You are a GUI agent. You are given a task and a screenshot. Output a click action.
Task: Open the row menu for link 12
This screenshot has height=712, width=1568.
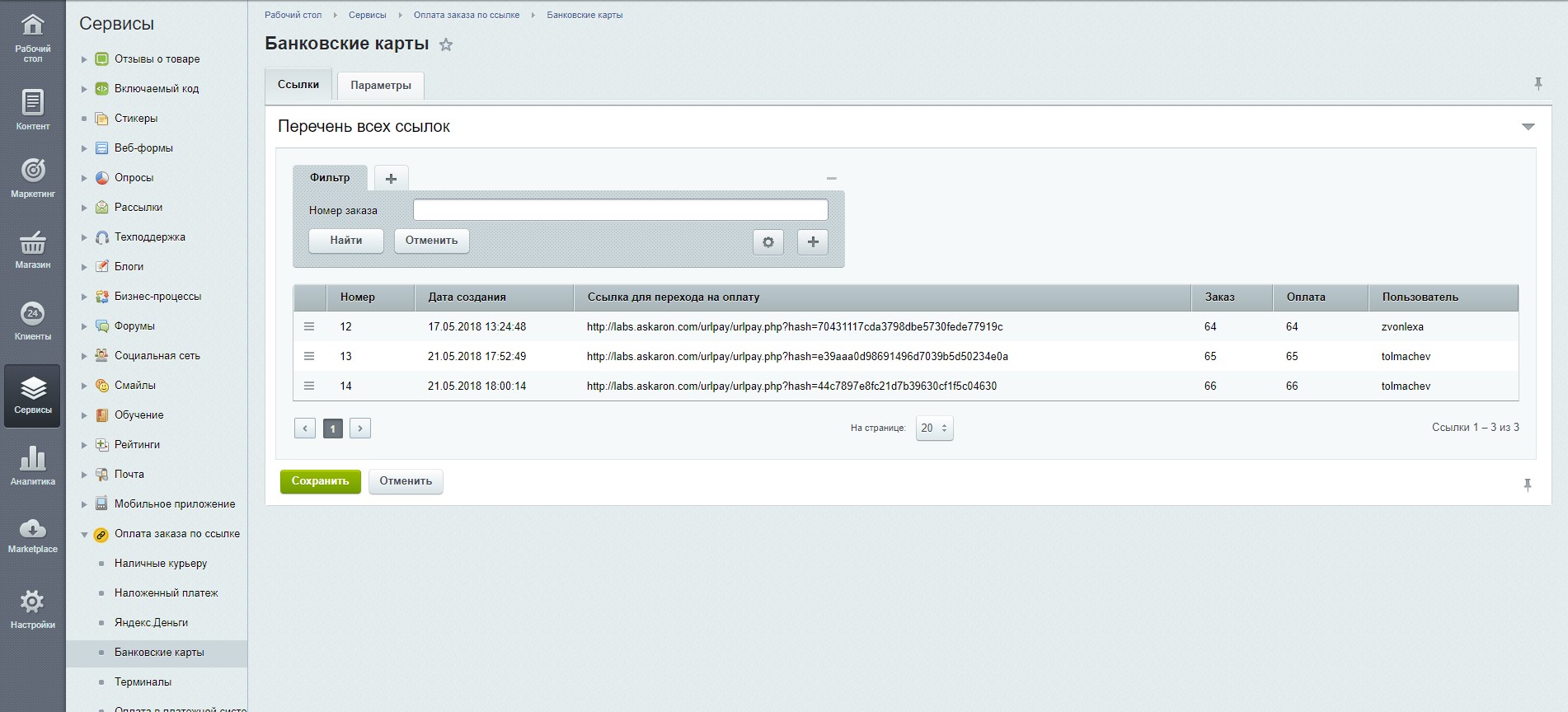pyautogui.click(x=309, y=326)
